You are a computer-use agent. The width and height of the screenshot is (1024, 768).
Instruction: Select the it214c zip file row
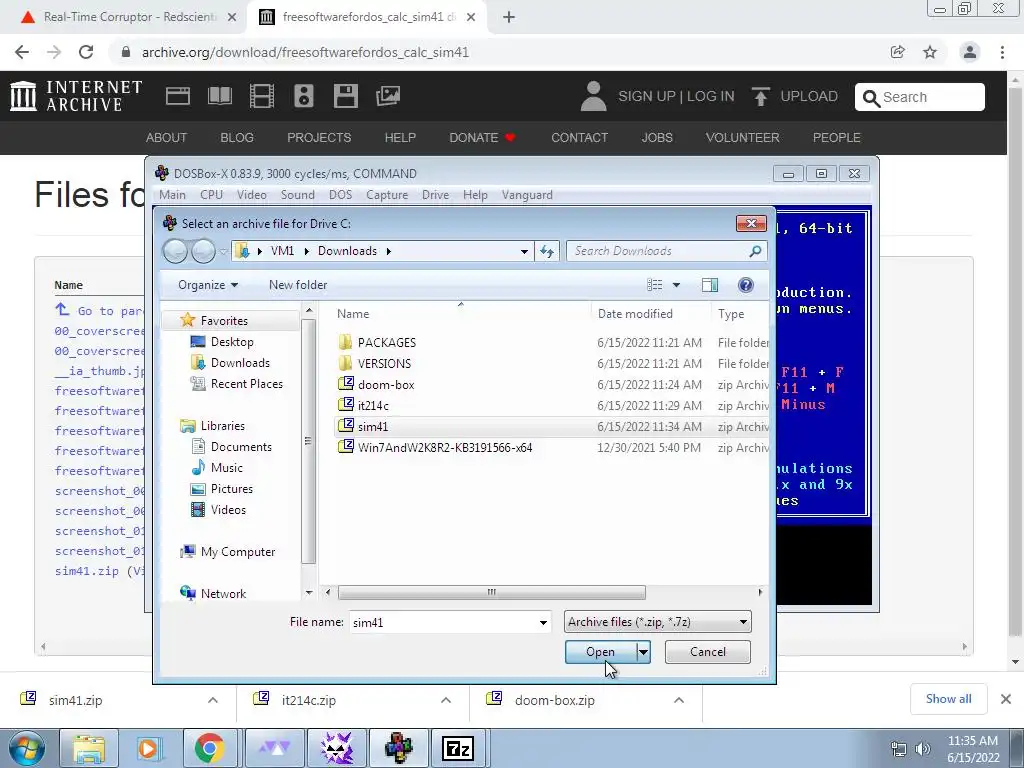(552, 406)
